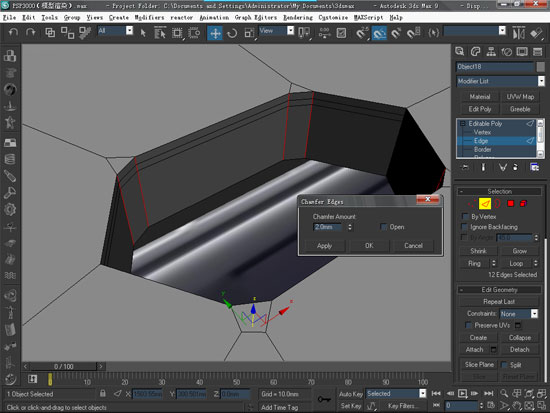The width and height of the screenshot is (550, 413).
Task: Select Polygon sub-object level icon
Action: pos(510,204)
